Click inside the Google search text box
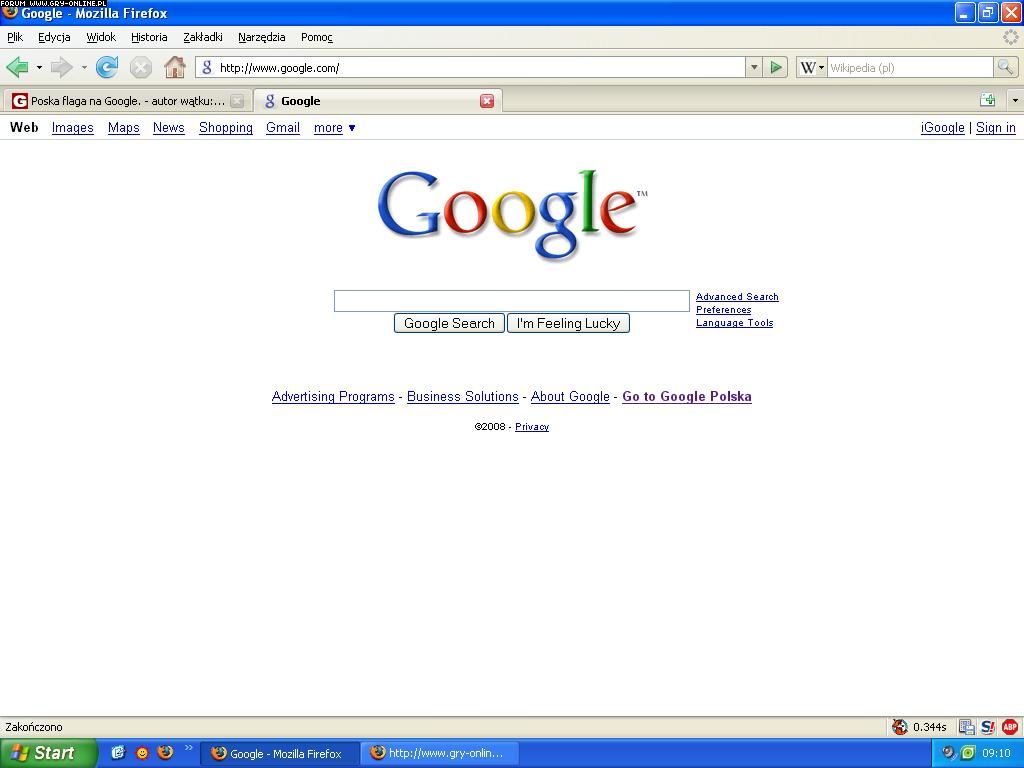The width and height of the screenshot is (1024, 768). tap(511, 301)
